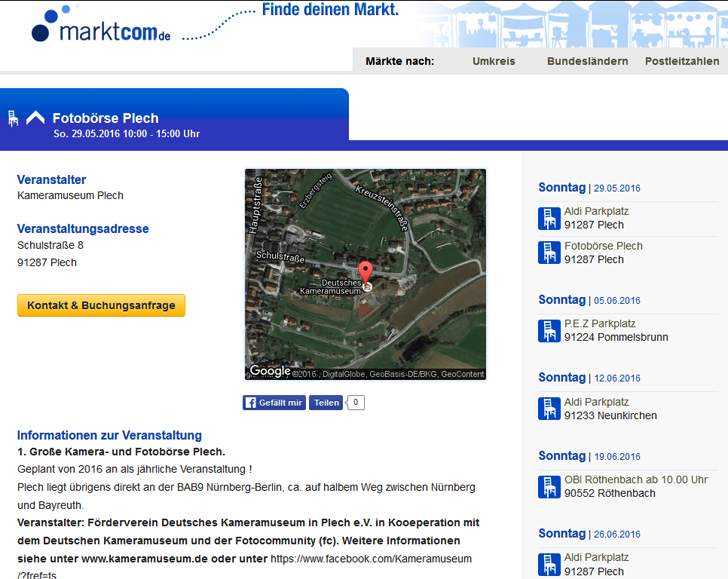728x579 pixels.
Task: Click the Facebook 'Teilen' share button
Action: point(326,403)
